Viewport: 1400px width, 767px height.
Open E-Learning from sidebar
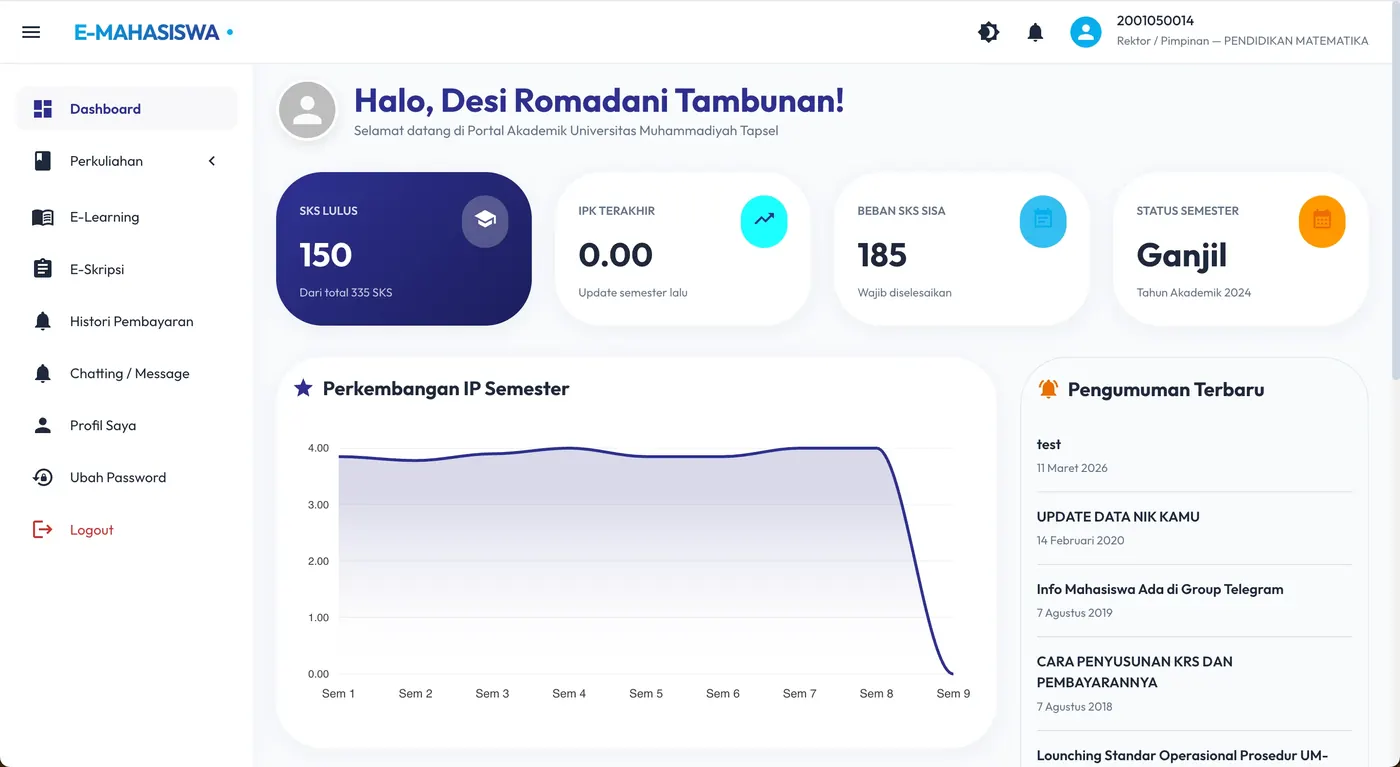127,217
